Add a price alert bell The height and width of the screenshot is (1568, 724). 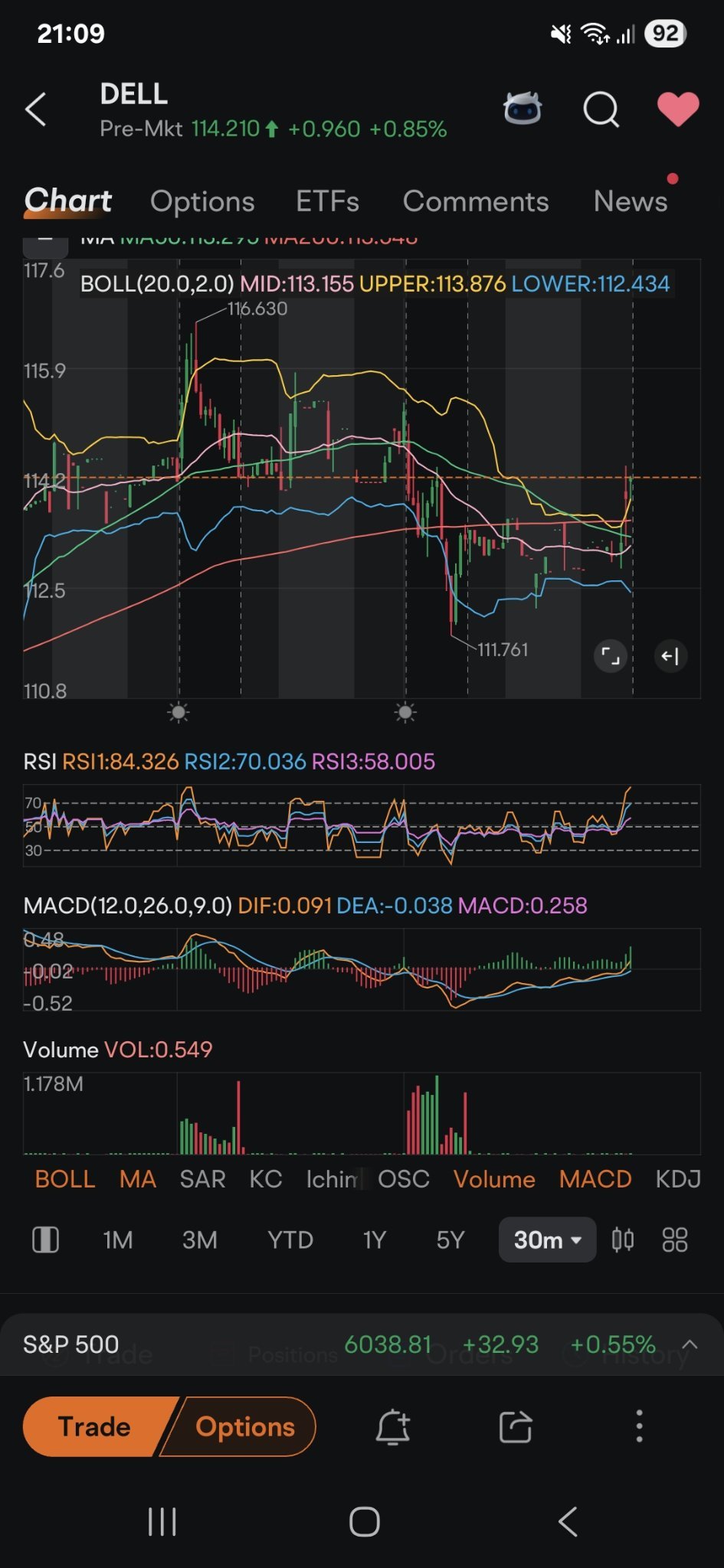pyautogui.click(x=393, y=1427)
